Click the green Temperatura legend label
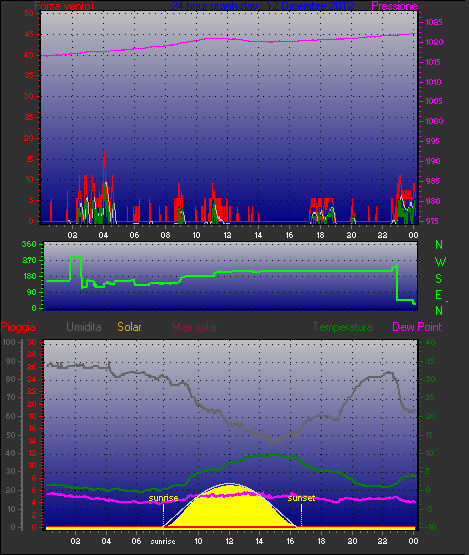 pyautogui.click(x=342, y=327)
